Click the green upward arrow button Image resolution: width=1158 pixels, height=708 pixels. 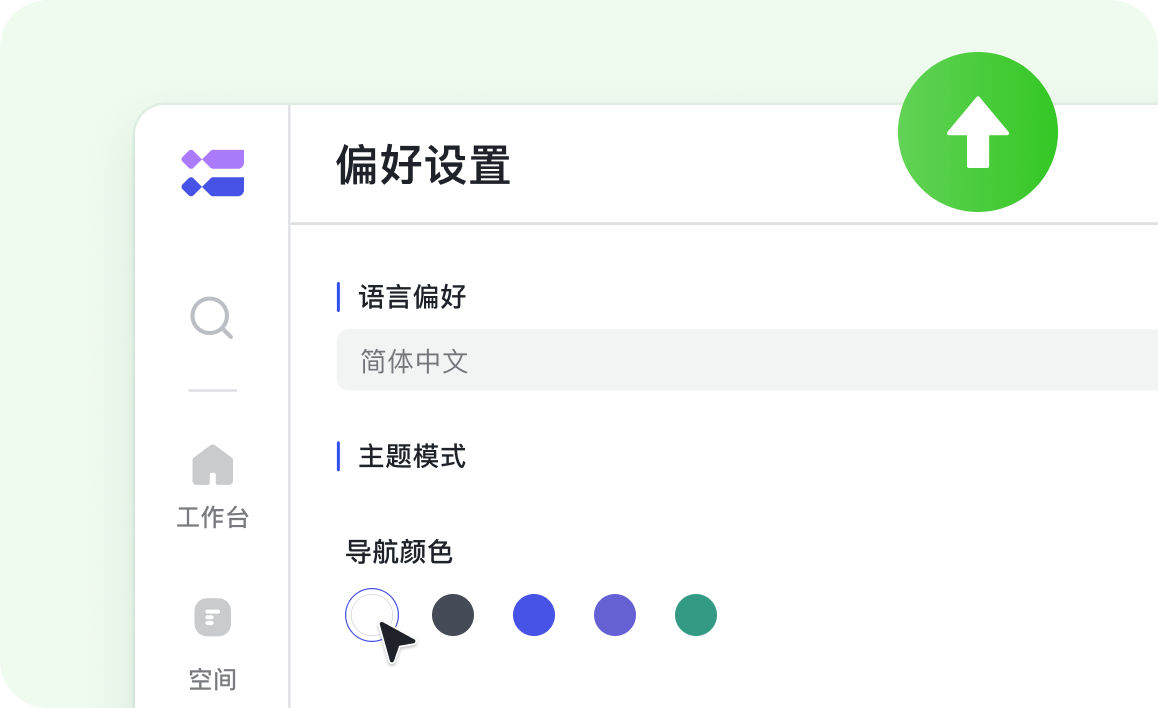click(977, 132)
